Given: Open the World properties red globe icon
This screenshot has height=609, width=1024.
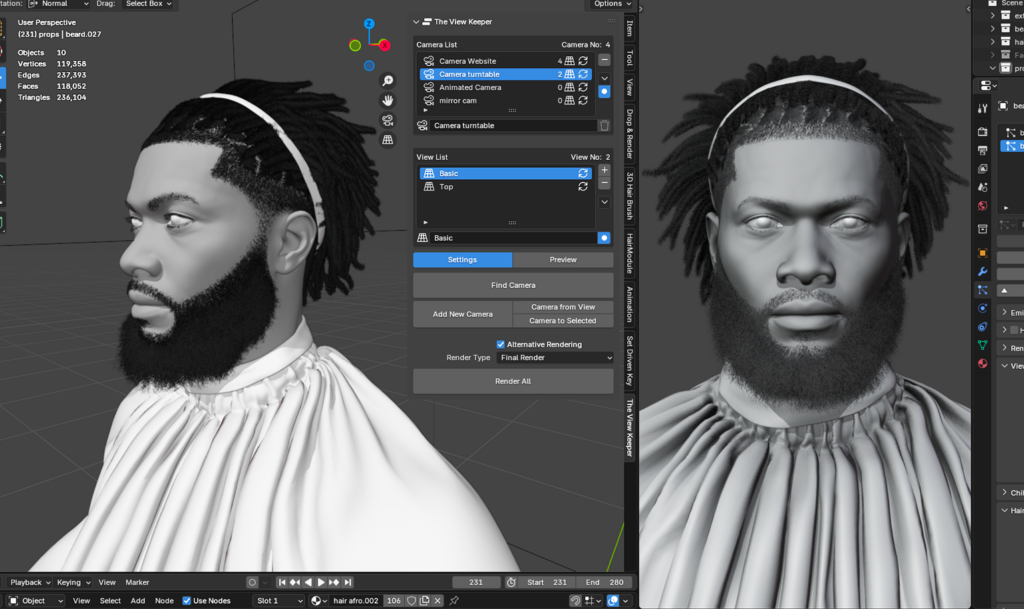Looking at the screenshot, I should tap(982, 206).
